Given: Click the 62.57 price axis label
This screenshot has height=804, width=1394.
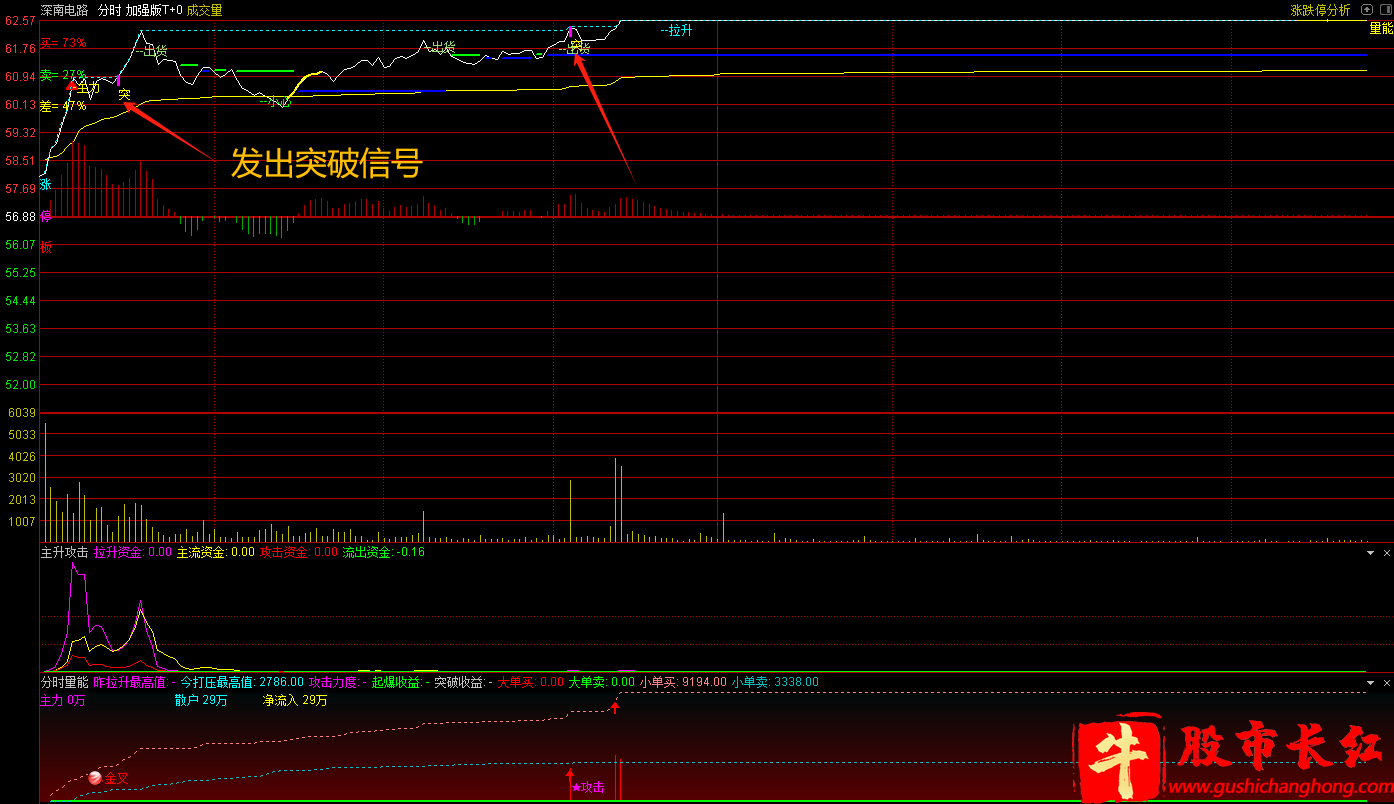Looking at the screenshot, I should pyautogui.click(x=20, y=21).
